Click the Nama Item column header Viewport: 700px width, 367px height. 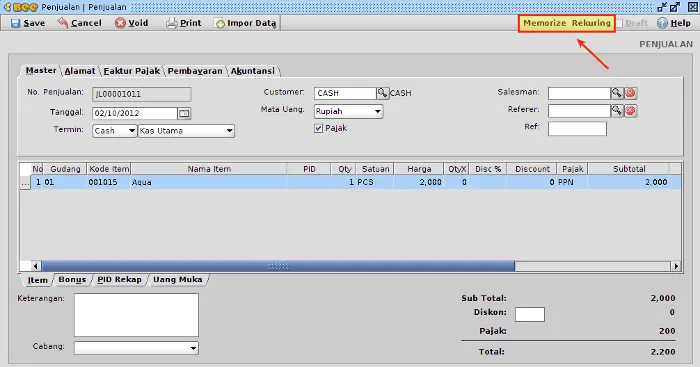(x=209, y=169)
